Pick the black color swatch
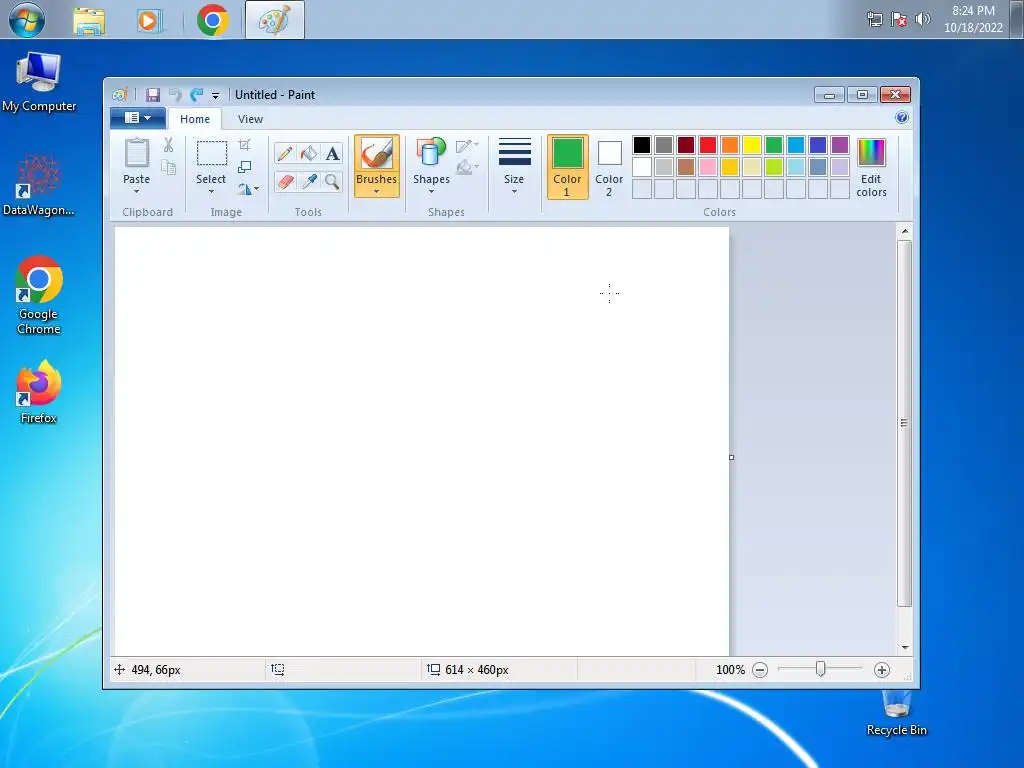This screenshot has width=1024, height=768. [642, 144]
